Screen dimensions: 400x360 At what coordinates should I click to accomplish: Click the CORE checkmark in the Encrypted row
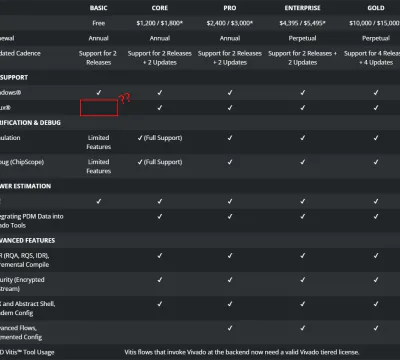click(x=160, y=280)
